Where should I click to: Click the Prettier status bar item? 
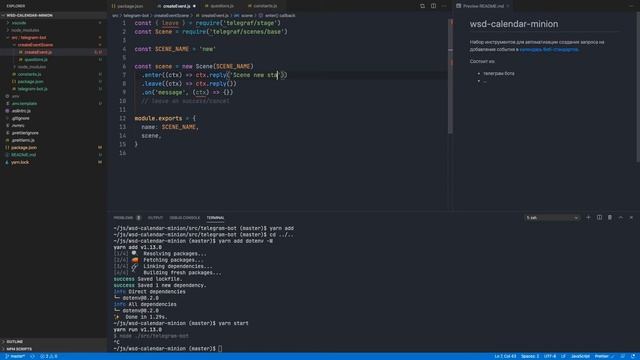604,356
